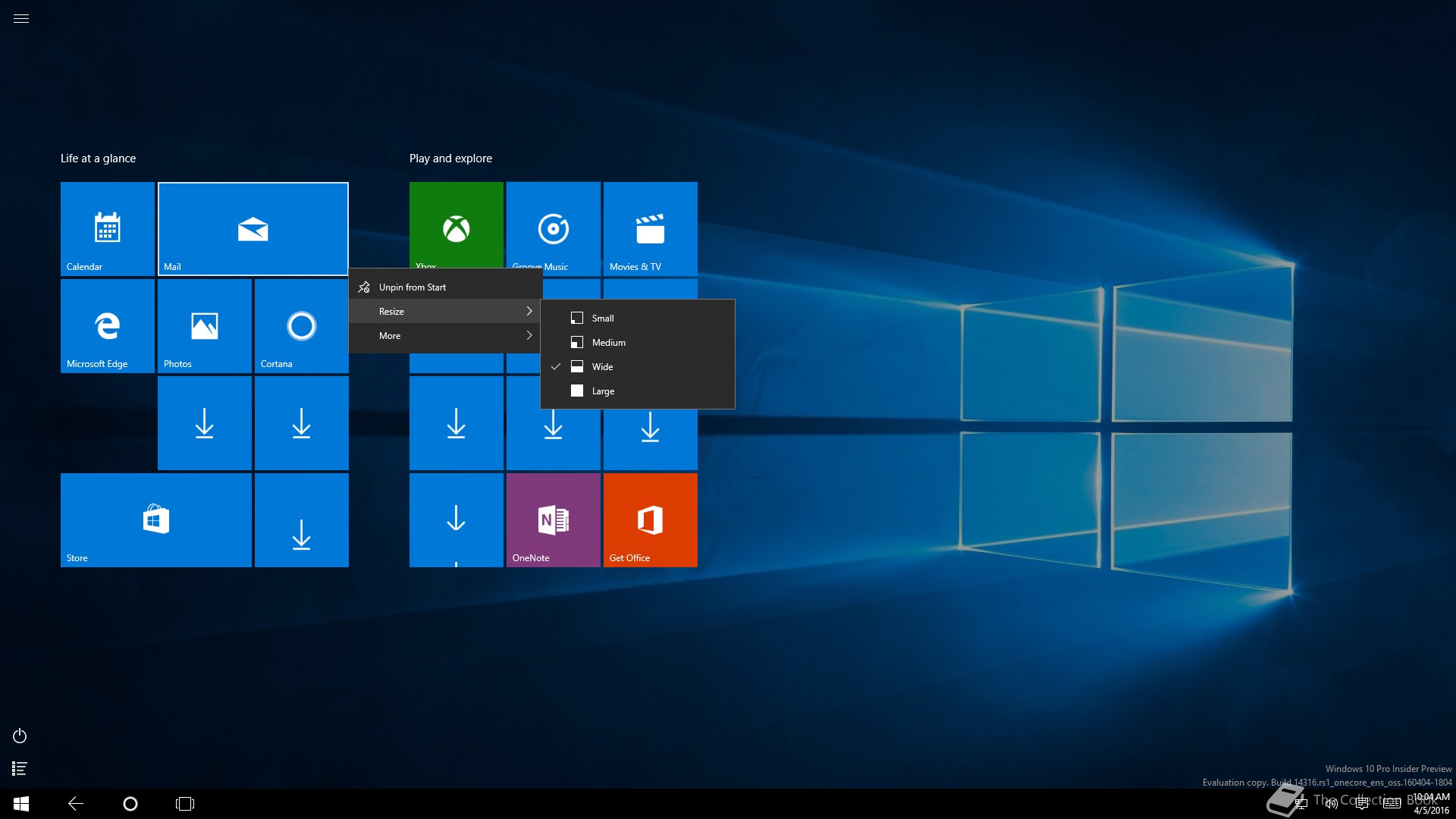Open the Power options button

(x=20, y=736)
